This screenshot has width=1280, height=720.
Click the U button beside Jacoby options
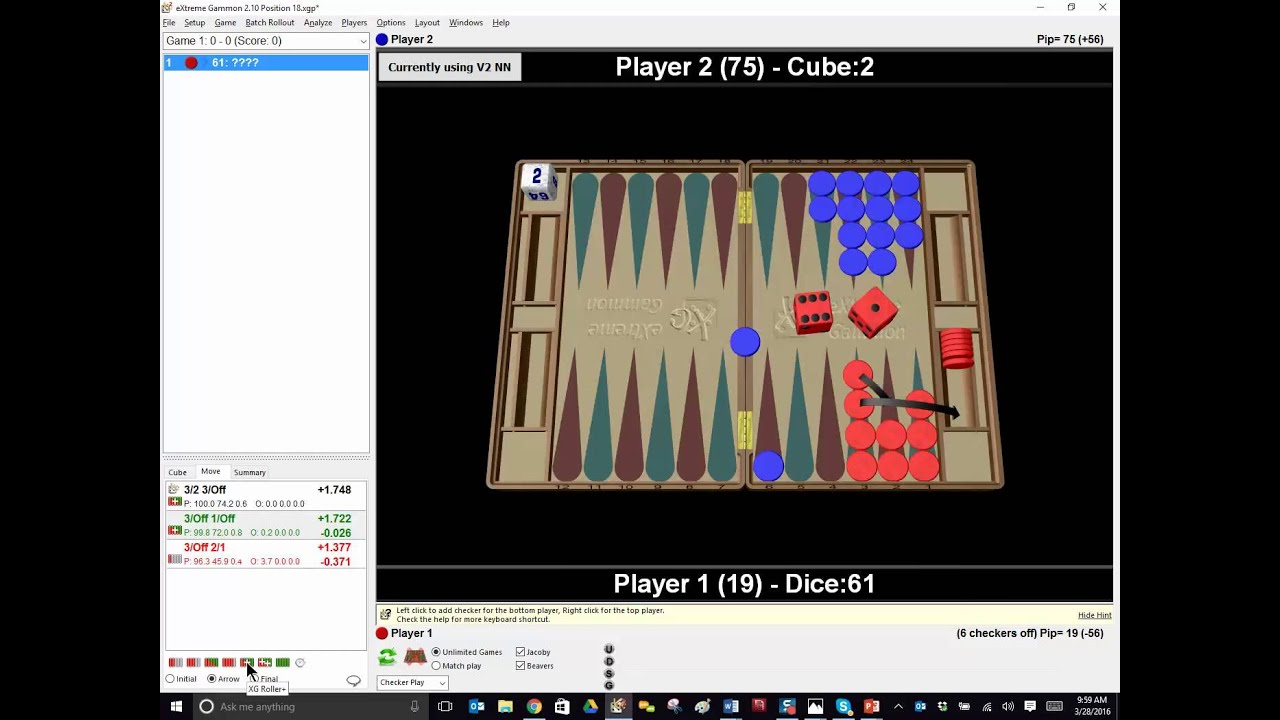click(x=608, y=650)
